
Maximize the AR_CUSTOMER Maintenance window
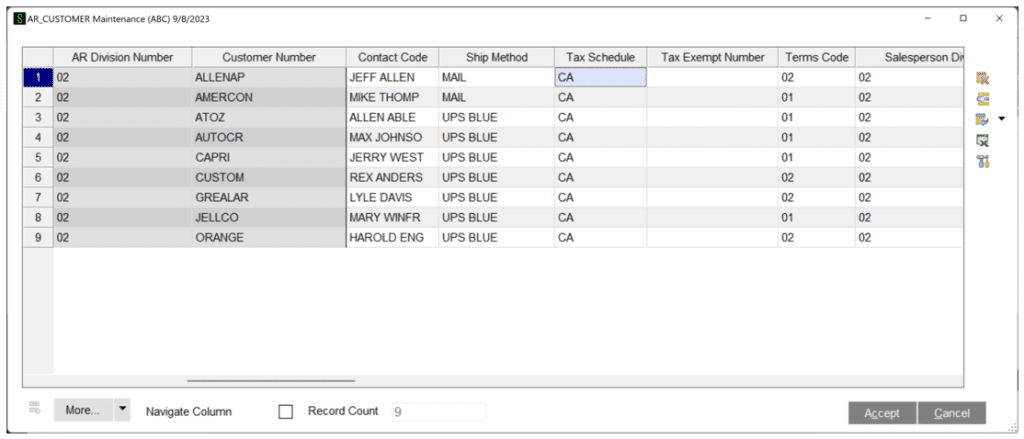coord(962,18)
